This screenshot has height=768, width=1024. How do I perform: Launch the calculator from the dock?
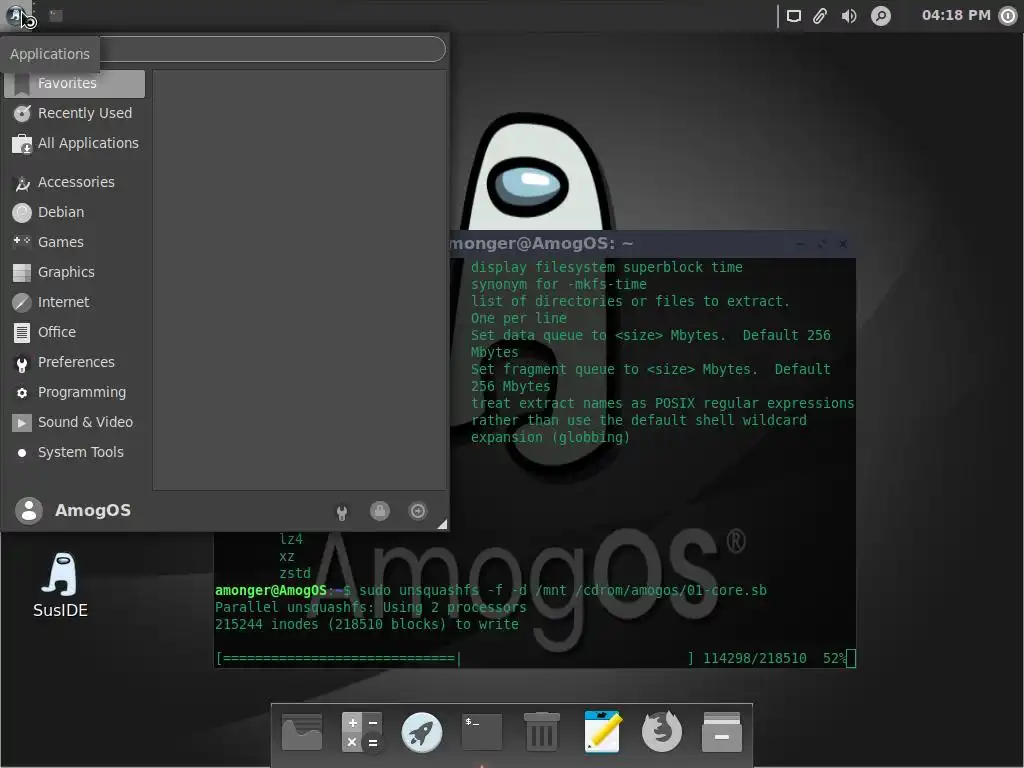coord(362,732)
